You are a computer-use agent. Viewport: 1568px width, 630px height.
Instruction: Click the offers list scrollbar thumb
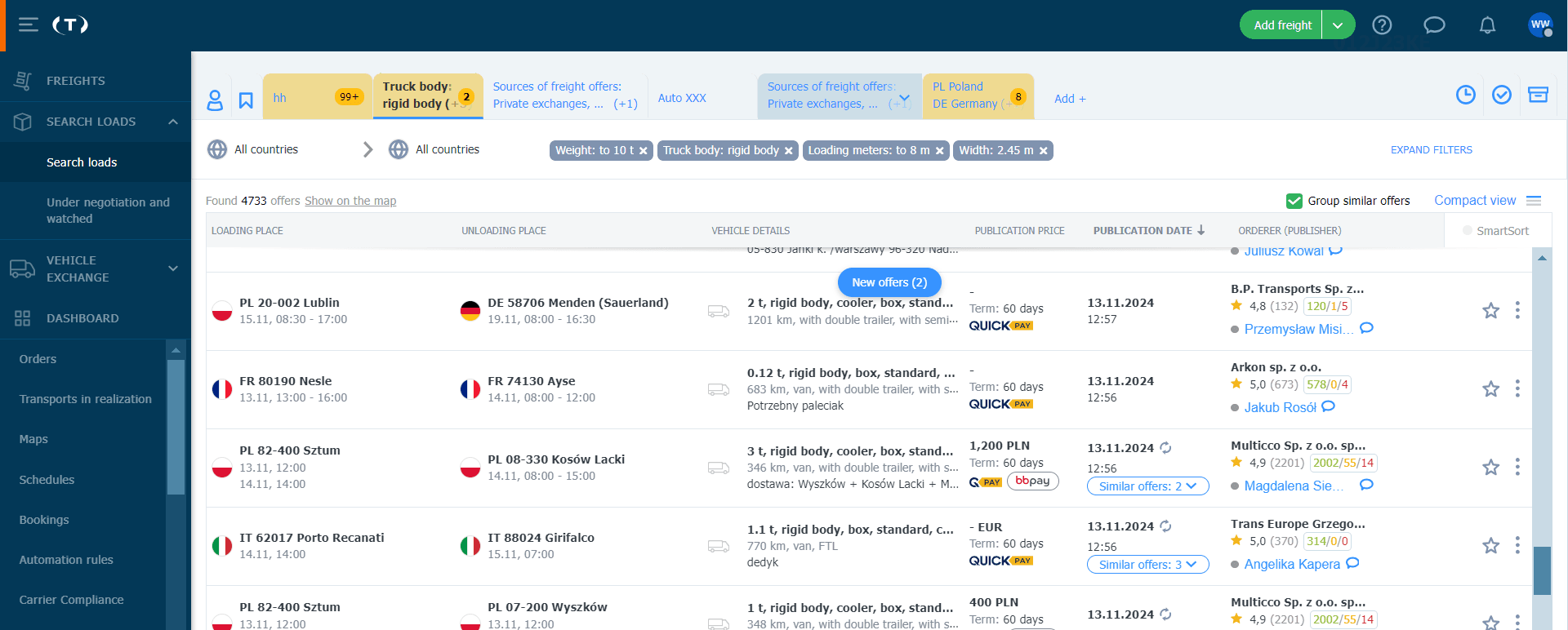[x=1542, y=570]
